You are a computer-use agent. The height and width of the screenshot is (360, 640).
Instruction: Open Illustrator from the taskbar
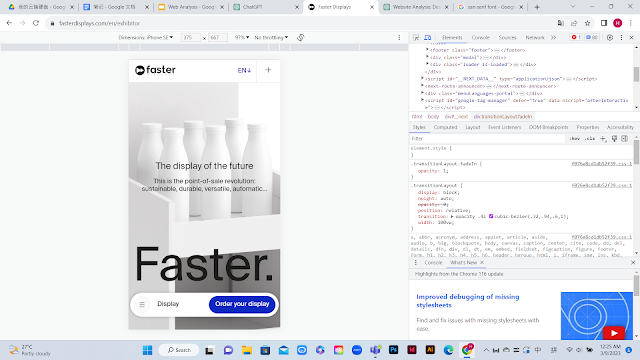pyautogui.click(x=430, y=350)
